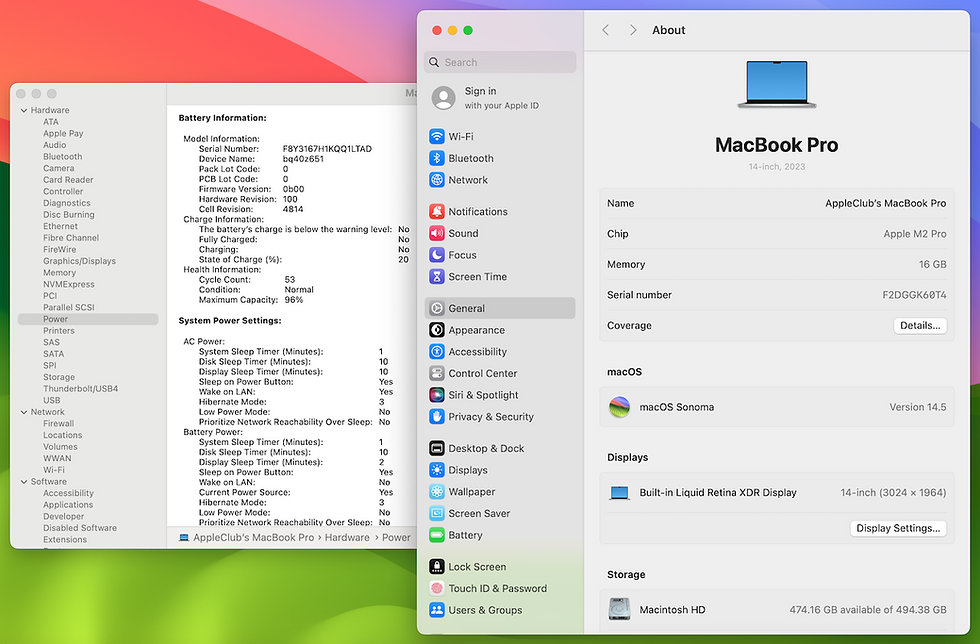This screenshot has height=644, width=980.
Task: Click the Screen Time hourglass icon
Action: tap(437, 276)
